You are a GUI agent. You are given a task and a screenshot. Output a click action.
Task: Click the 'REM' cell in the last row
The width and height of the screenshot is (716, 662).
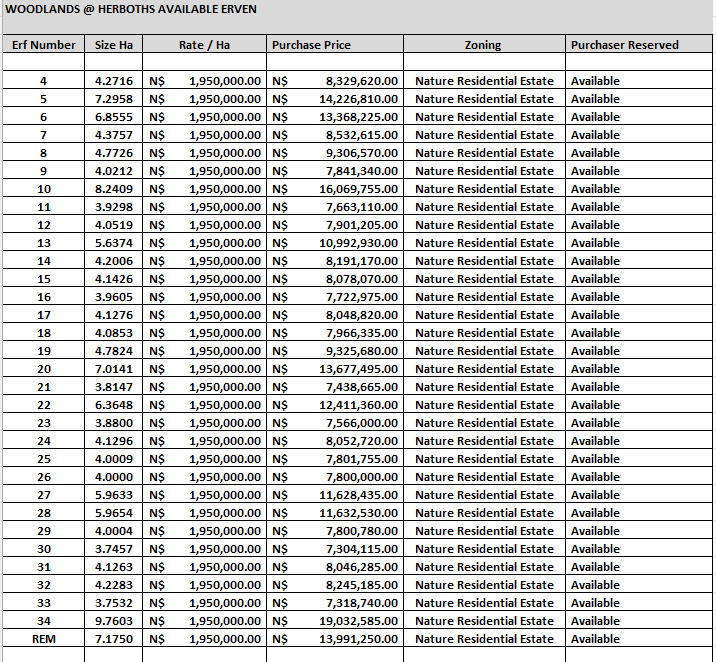pyautogui.click(x=43, y=639)
